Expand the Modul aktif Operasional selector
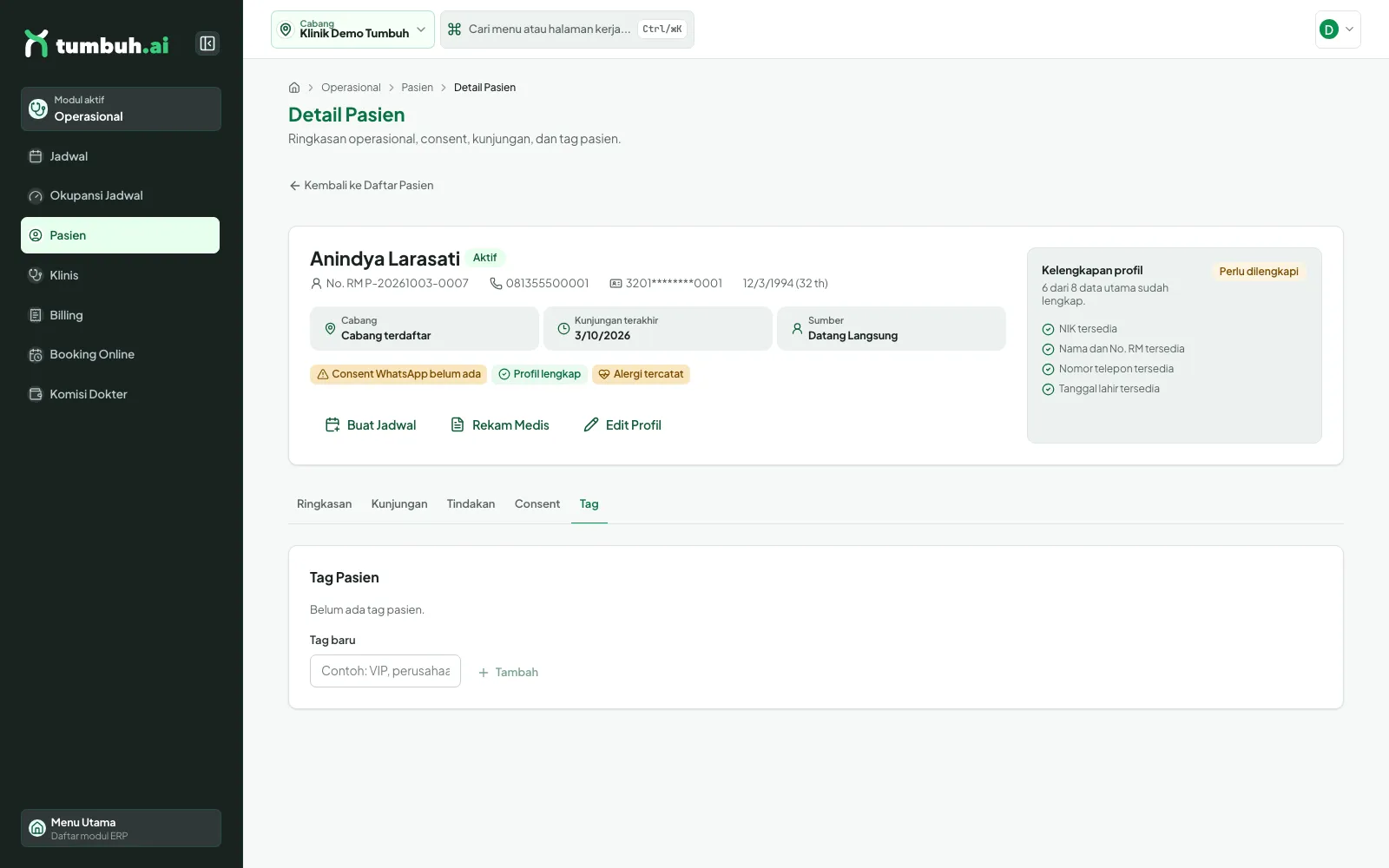The height and width of the screenshot is (868, 1389). click(x=121, y=108)
